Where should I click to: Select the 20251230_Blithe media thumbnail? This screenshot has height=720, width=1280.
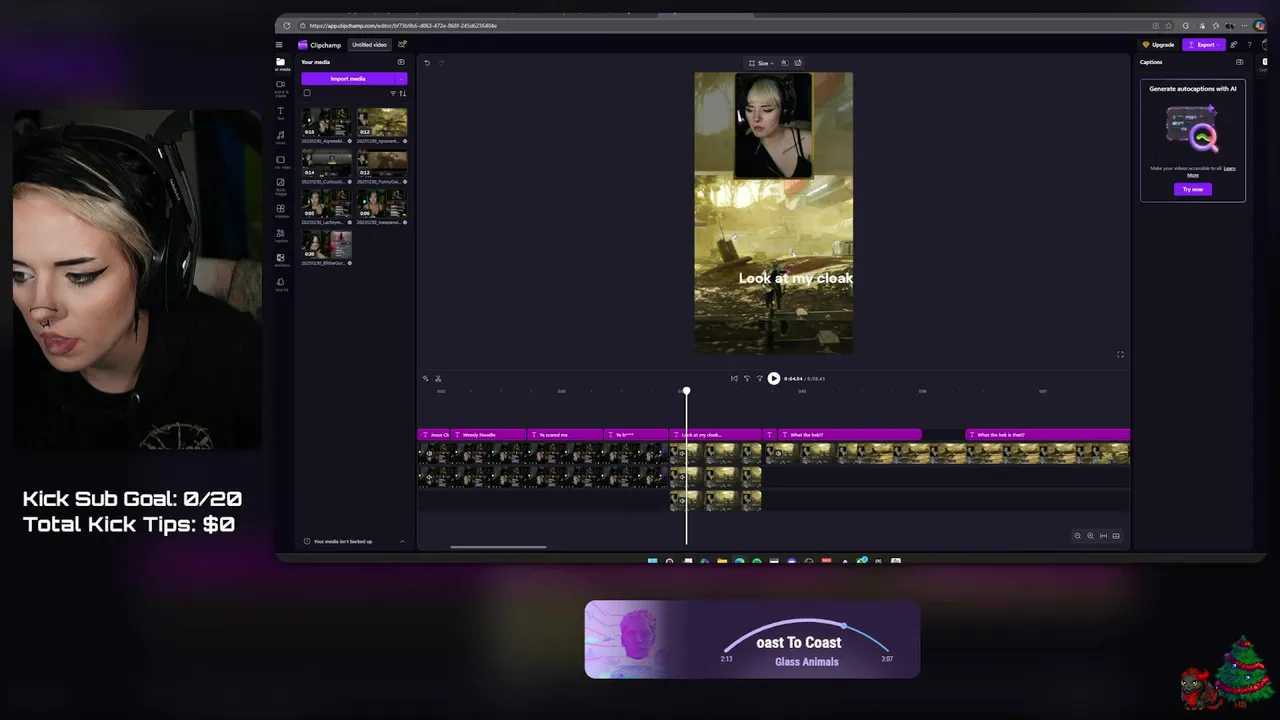pyautogui.click(x=327, y=244)
